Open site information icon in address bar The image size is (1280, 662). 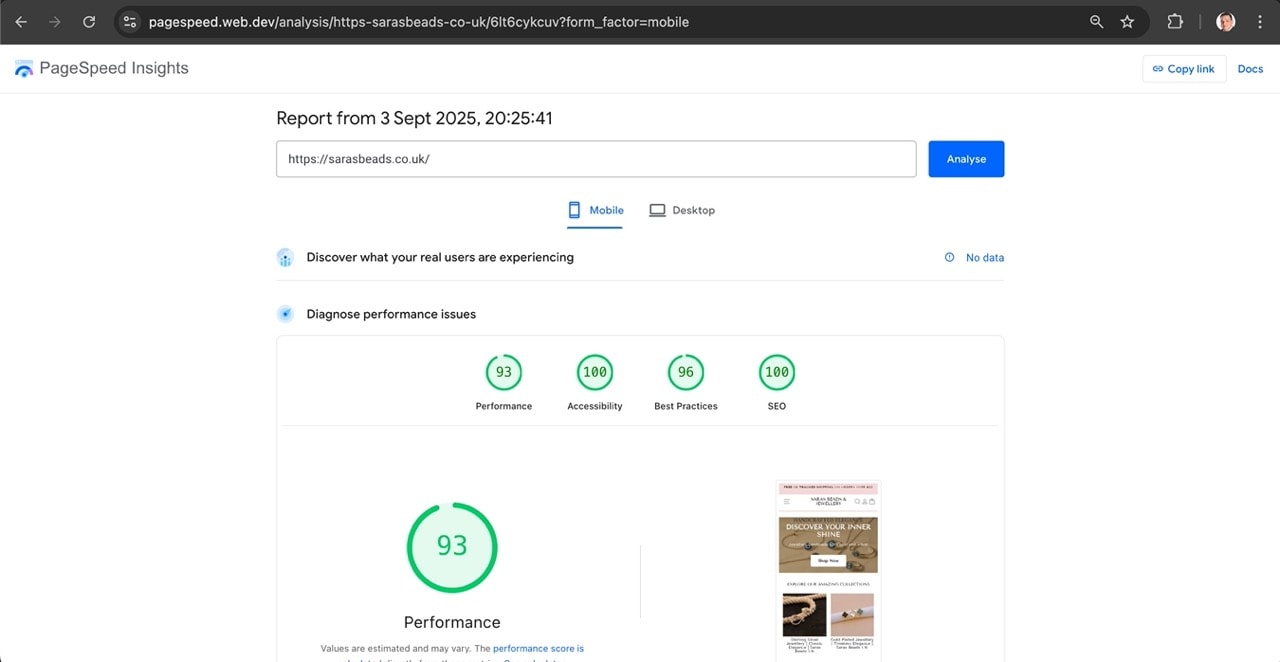point(129,21)
